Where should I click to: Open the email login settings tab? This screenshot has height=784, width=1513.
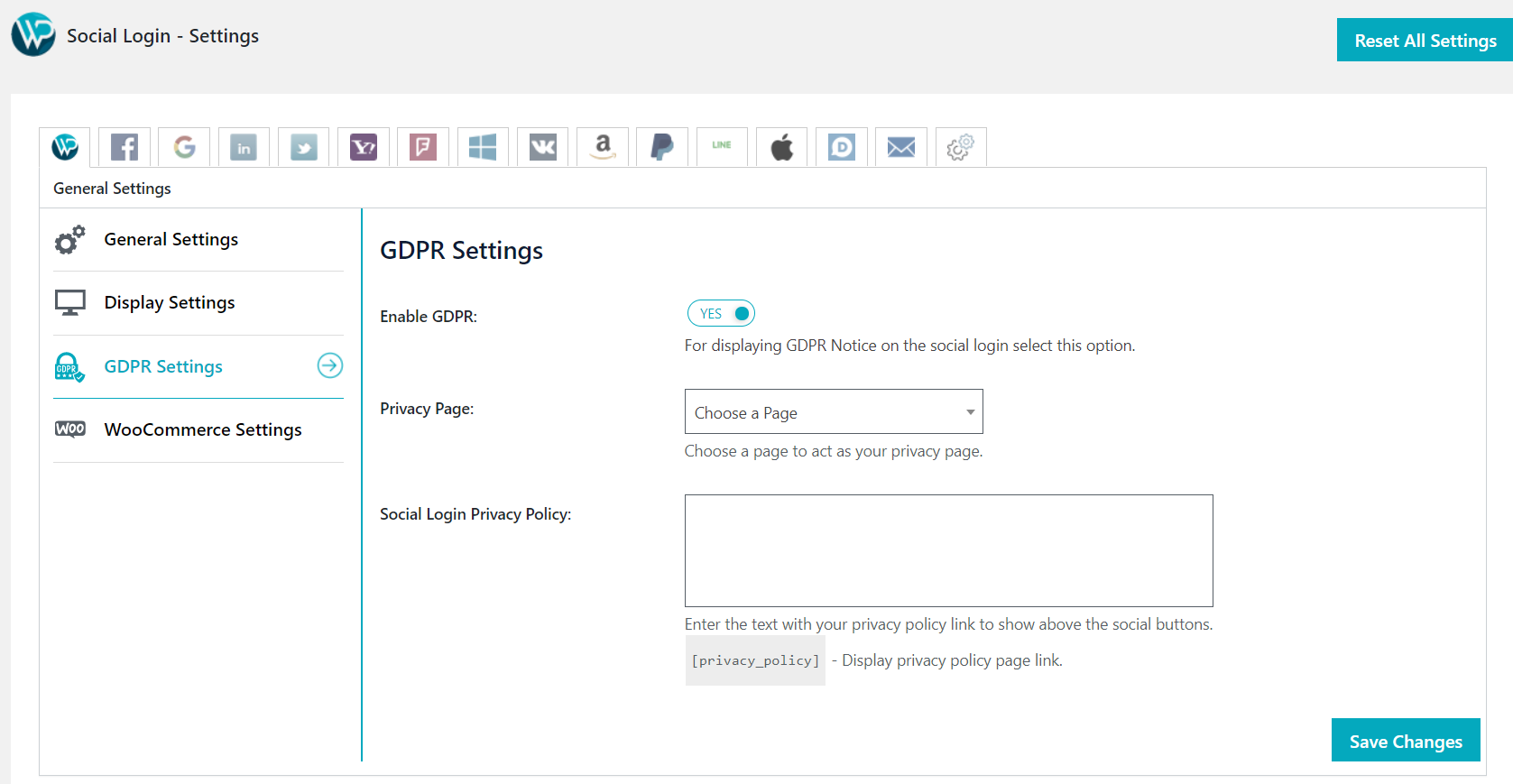click(x=901, y=147)
